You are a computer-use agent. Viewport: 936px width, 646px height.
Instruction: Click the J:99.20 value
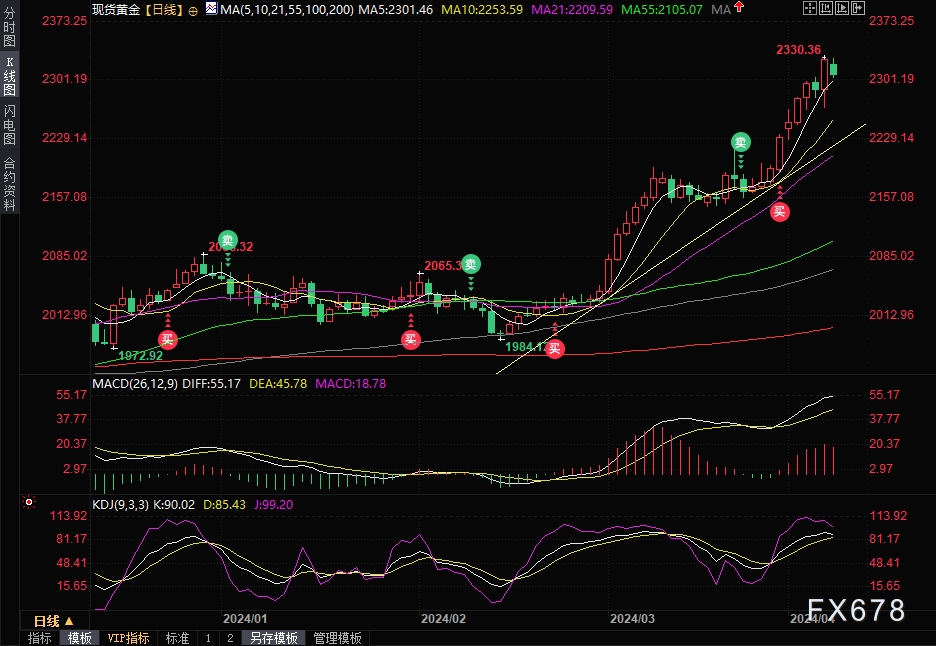coord(273,505)
